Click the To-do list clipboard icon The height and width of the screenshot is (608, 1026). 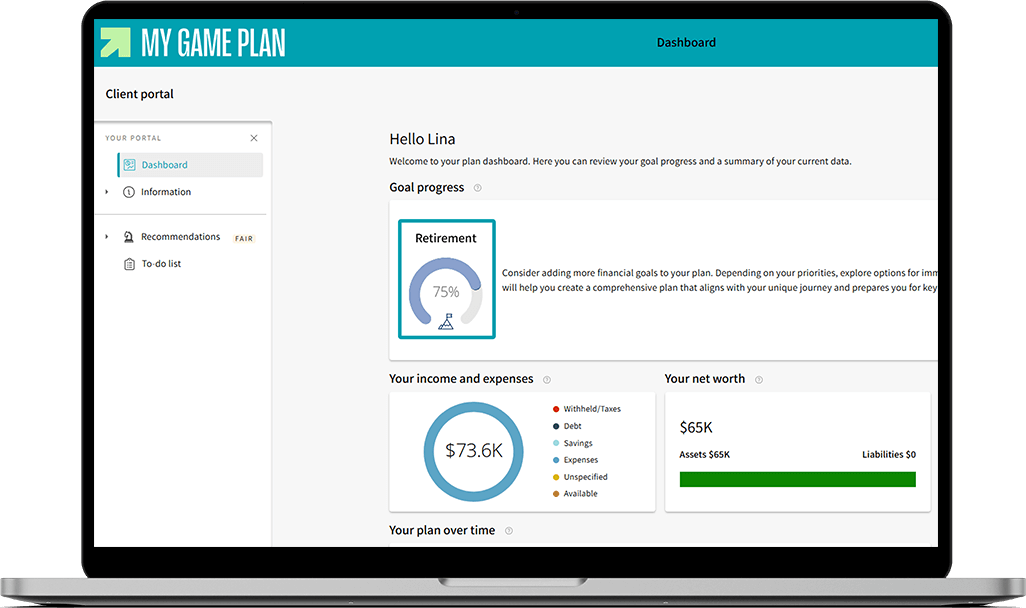point(129,264)
